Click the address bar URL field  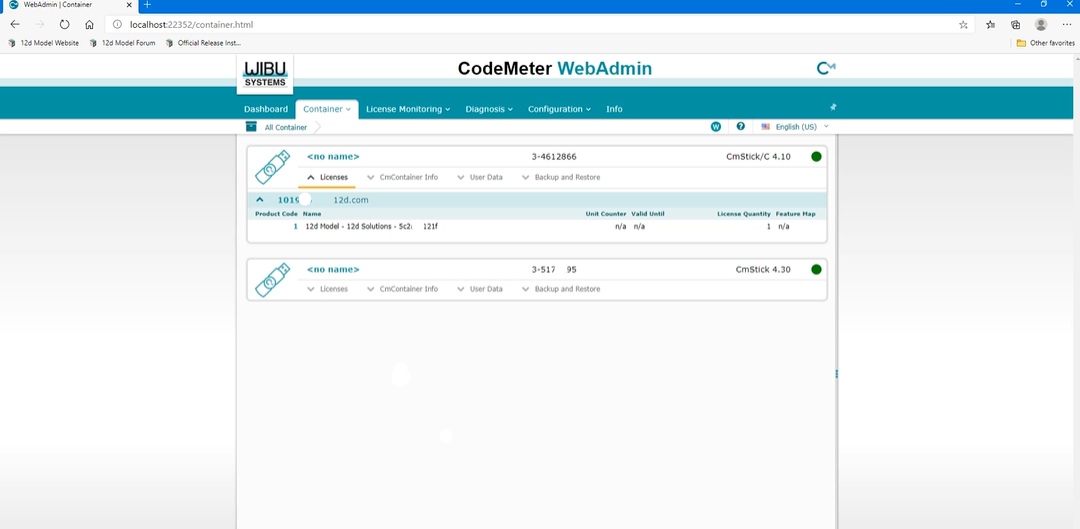[x=537, y=24]
